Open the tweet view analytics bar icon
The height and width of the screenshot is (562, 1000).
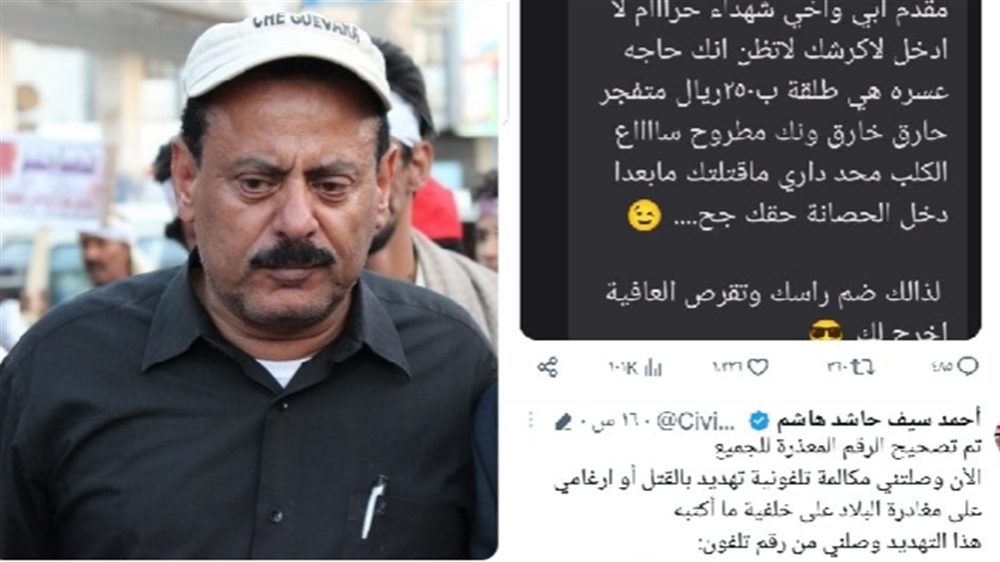pyautogui.click(x=654, y=367)
